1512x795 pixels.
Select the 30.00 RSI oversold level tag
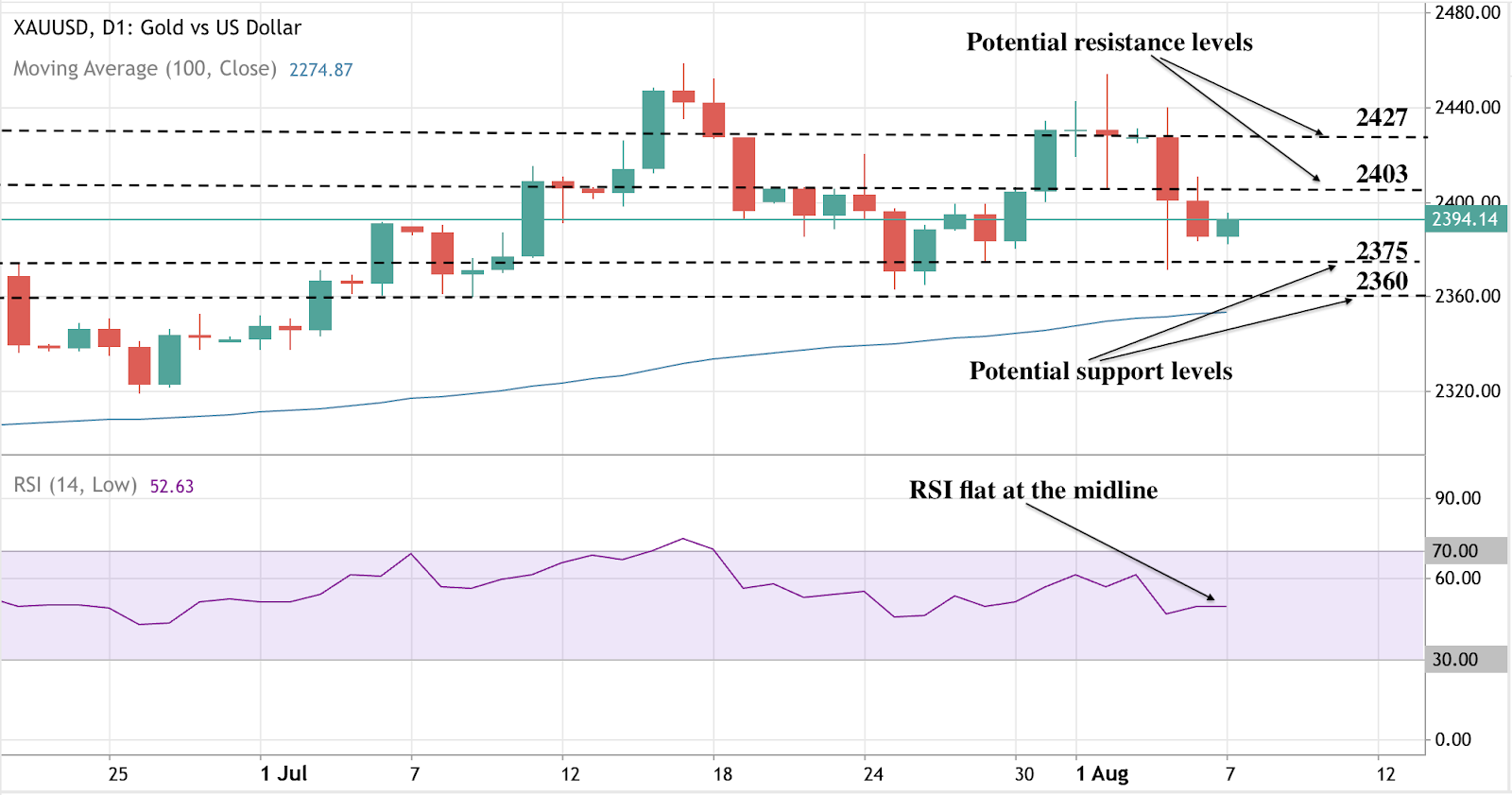click(1455, 659)
